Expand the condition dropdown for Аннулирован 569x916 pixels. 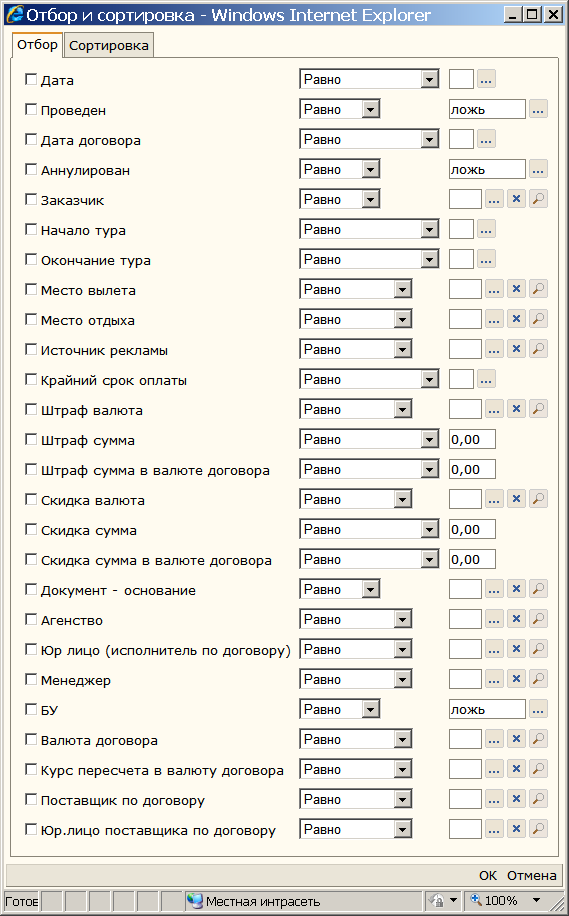(340, 169)
